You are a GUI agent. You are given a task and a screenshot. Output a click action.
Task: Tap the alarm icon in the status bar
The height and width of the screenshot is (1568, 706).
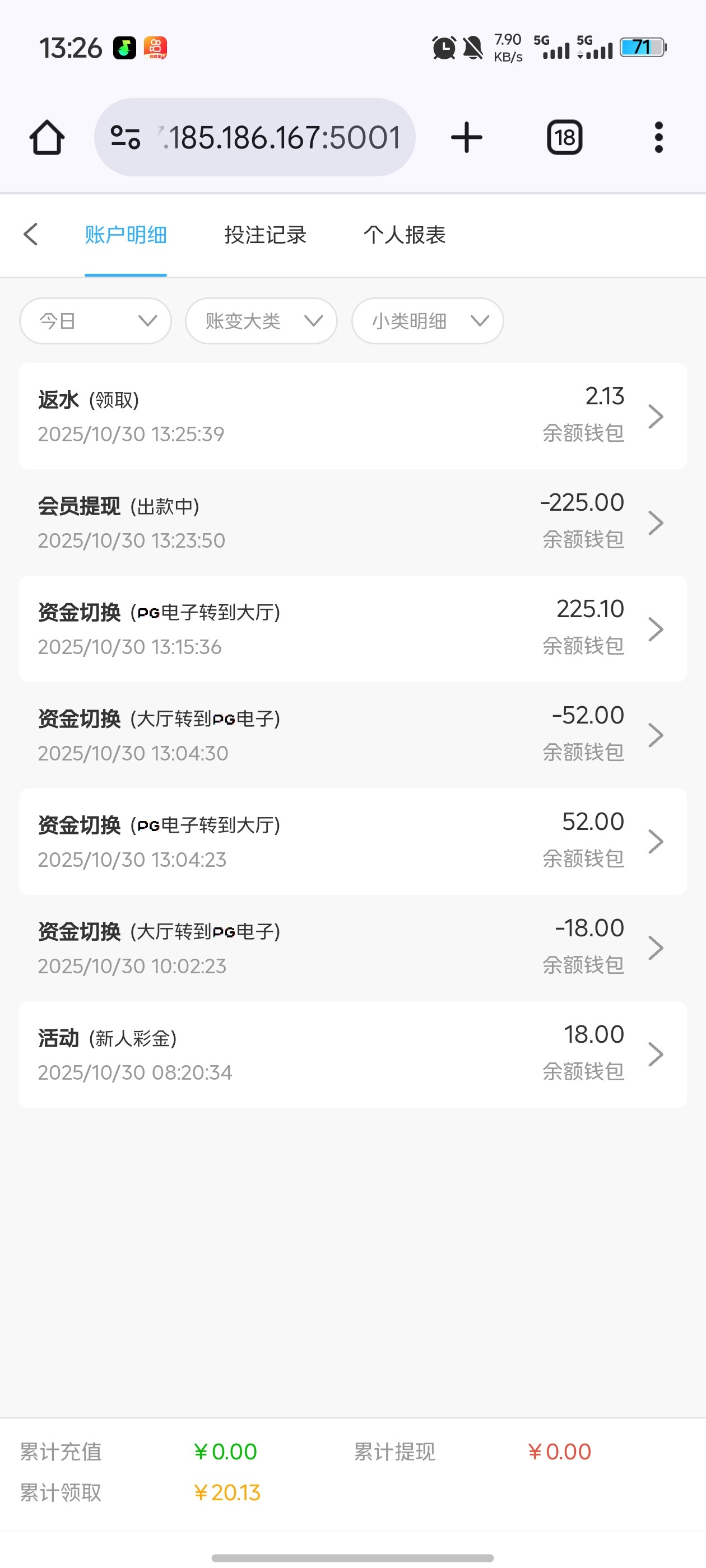443,48
